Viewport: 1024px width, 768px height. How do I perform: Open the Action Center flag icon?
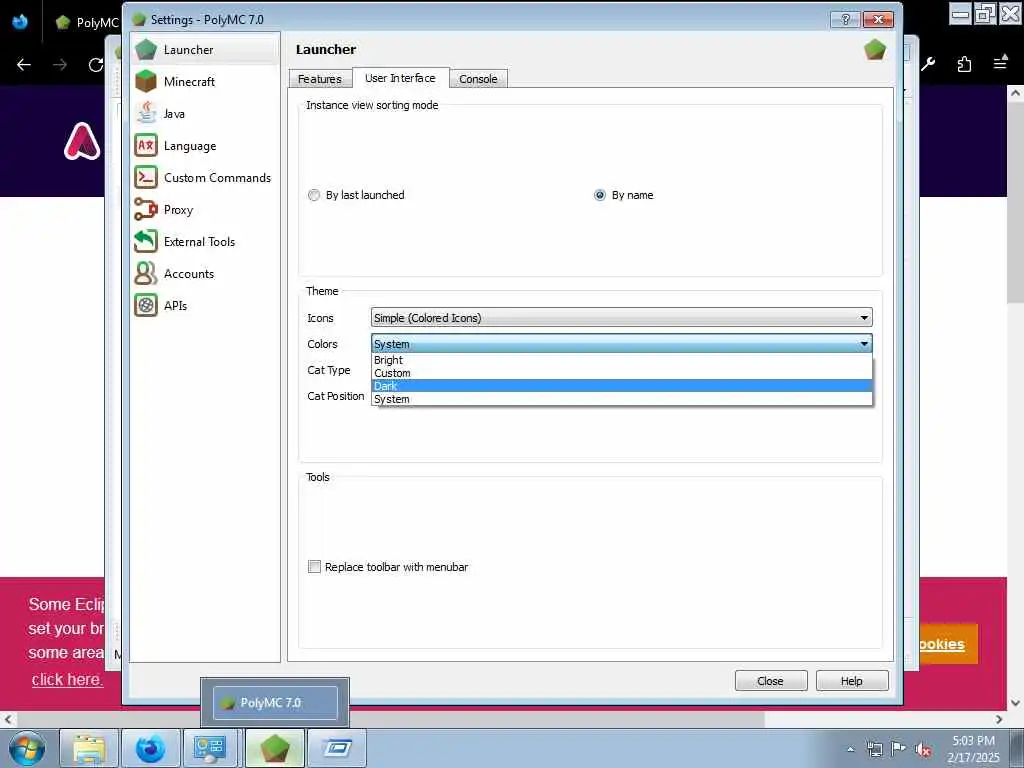pos(899,750)
